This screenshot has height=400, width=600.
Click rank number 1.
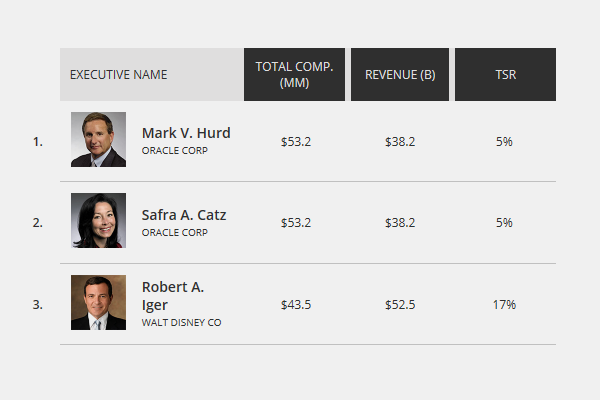pyautogui.click(x=38, y=142)
